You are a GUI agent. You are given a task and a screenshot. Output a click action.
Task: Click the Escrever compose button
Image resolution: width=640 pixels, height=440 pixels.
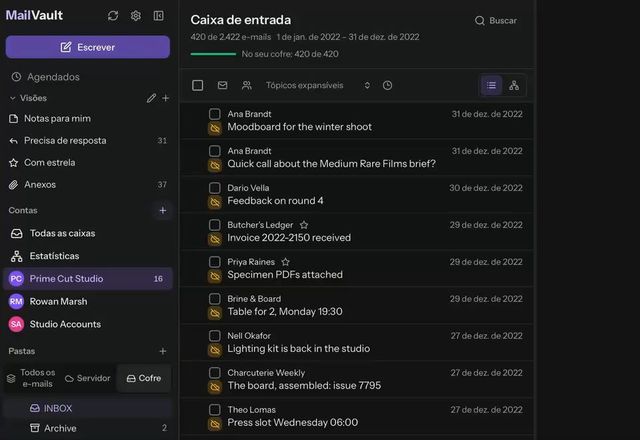(88, 47)
